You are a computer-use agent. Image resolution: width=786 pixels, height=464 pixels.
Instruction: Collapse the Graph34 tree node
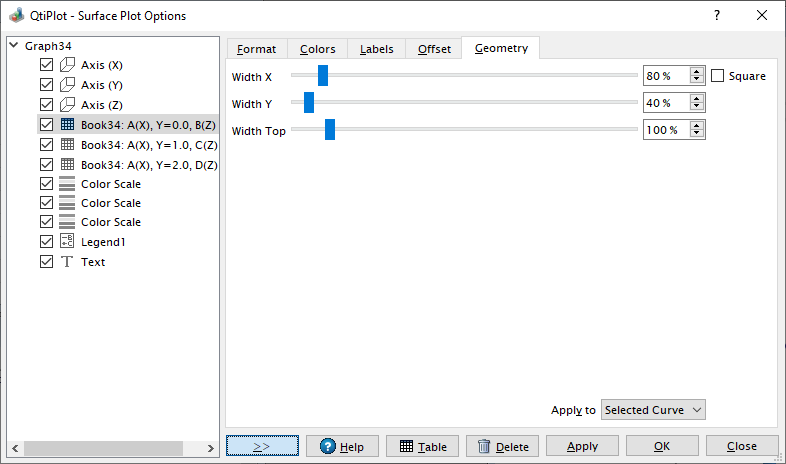pyautogui.click(x=13, y=46)
